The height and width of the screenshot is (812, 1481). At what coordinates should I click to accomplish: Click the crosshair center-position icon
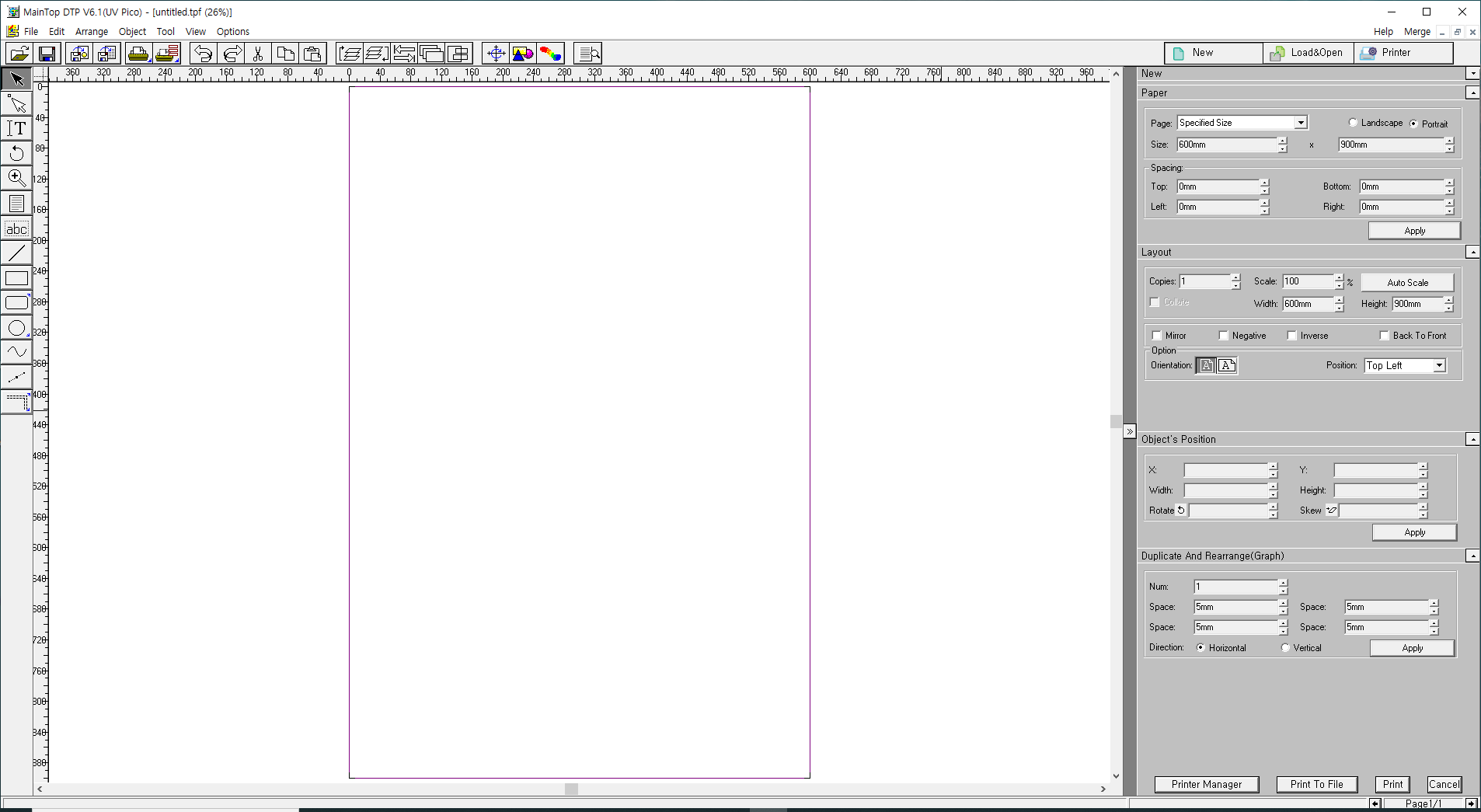click(496, 54)
